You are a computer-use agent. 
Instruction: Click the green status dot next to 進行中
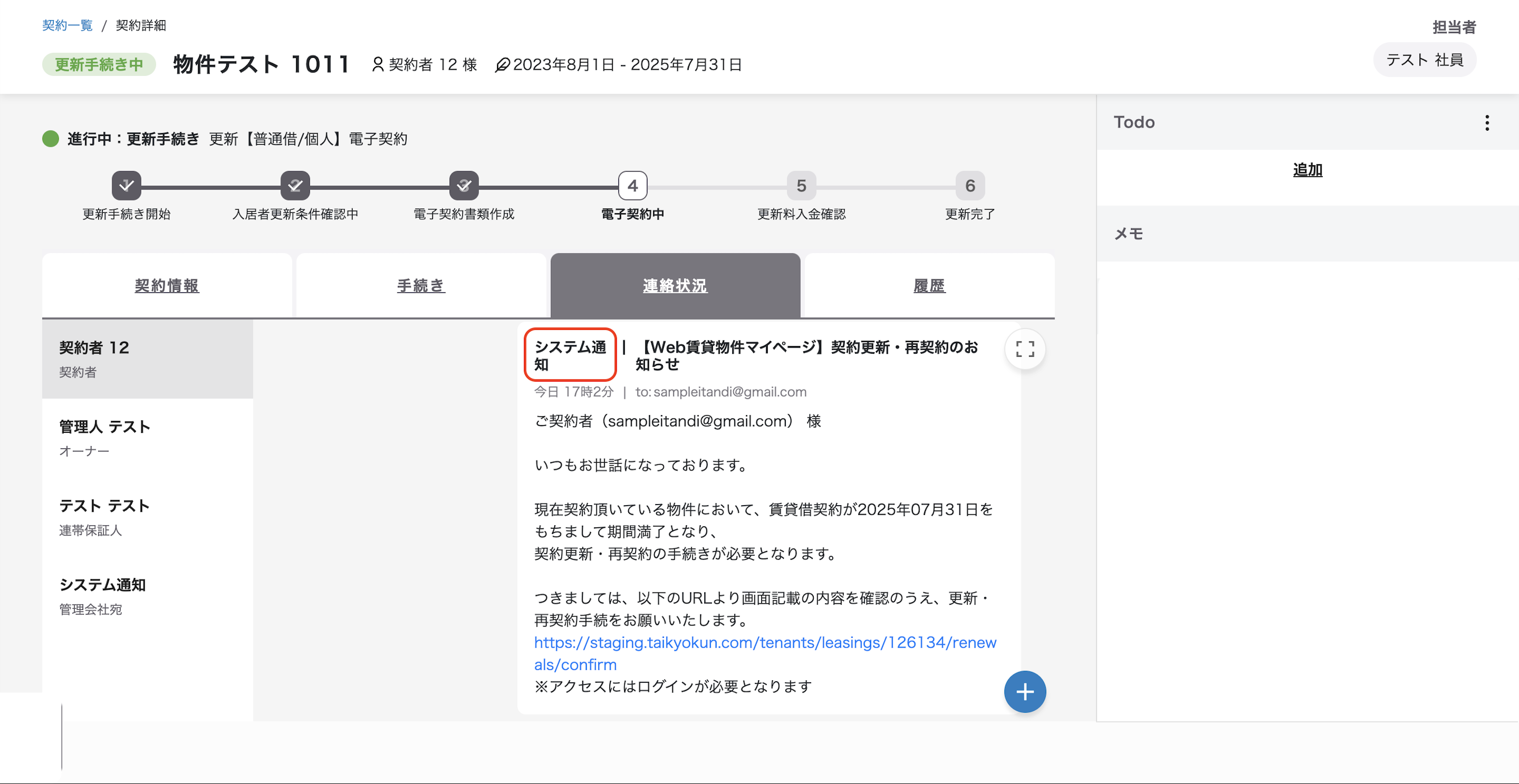[51, 138]
